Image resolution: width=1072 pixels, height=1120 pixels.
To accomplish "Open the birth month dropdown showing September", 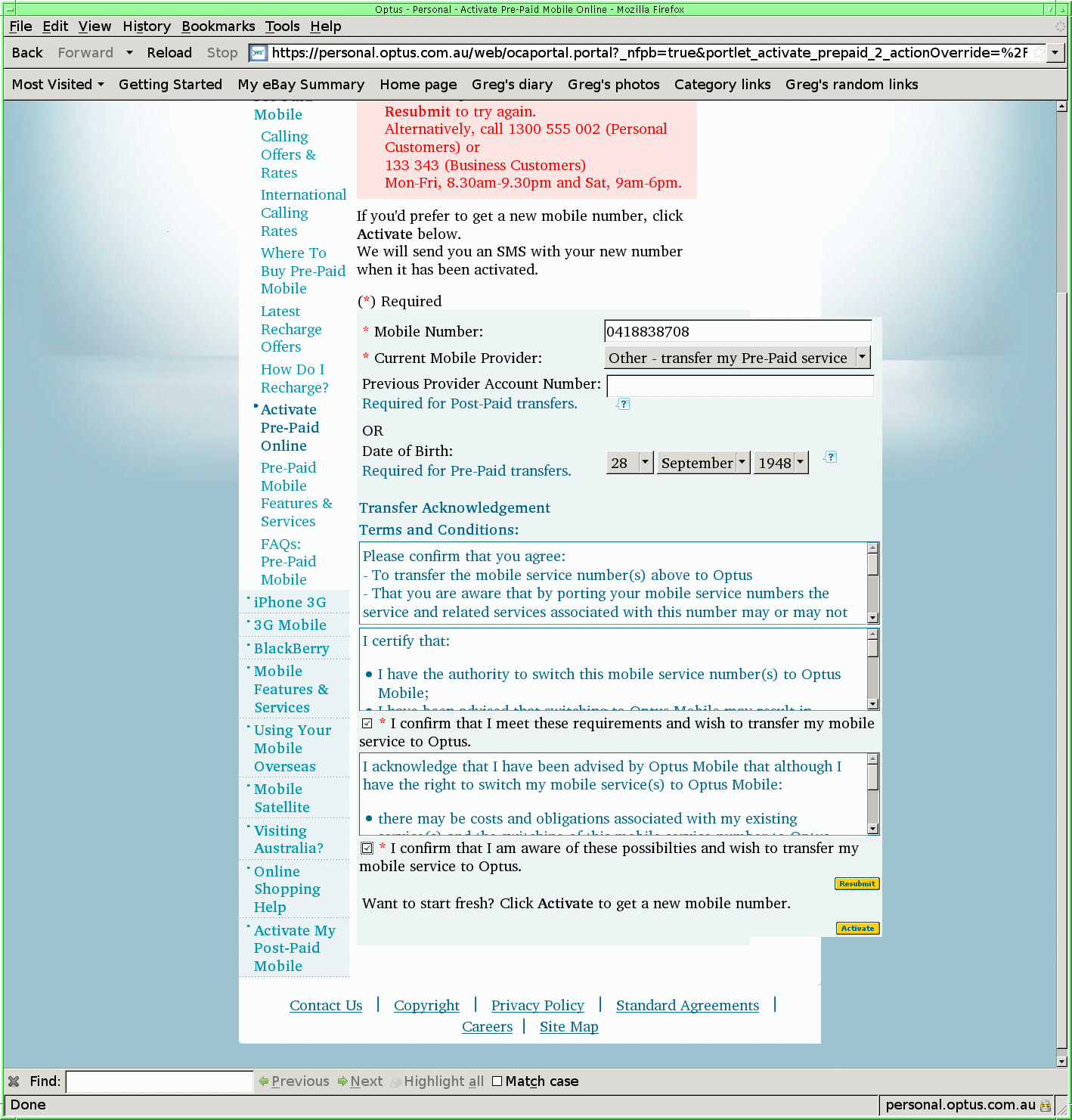I will (703, 463).
